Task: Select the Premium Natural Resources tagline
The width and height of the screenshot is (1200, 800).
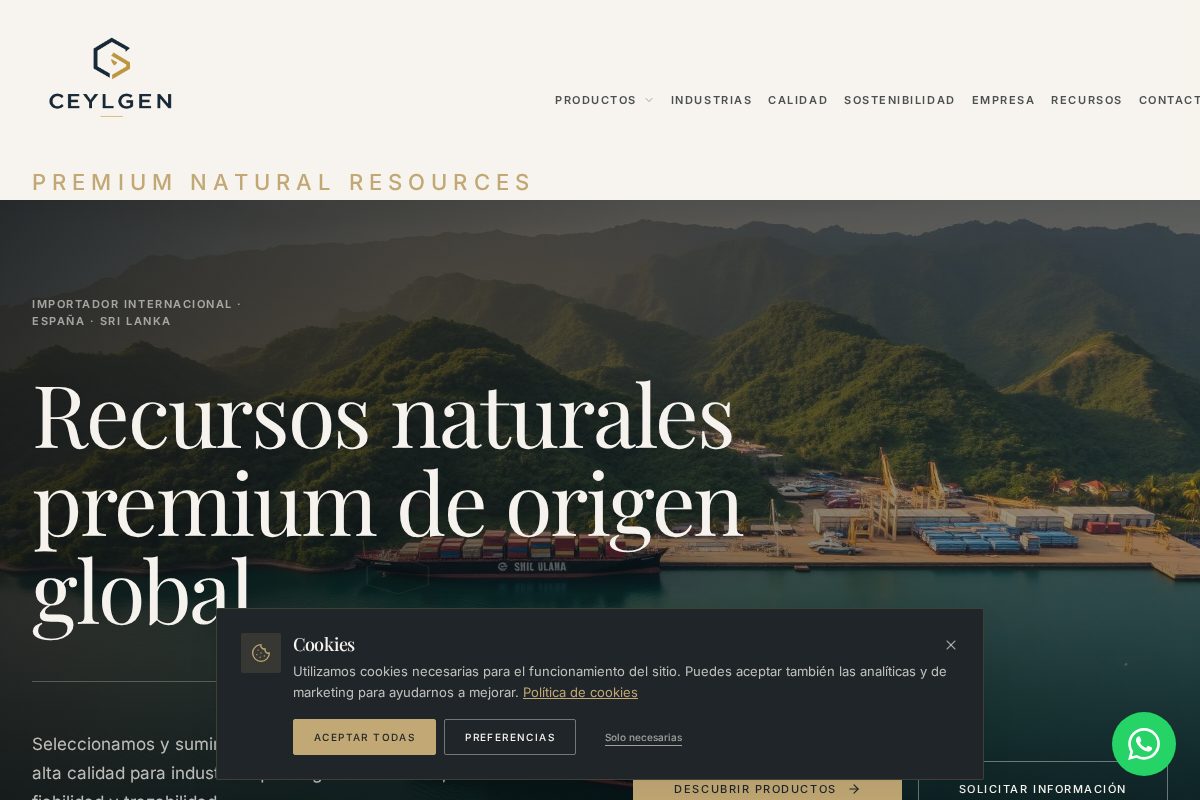Action: [282, 182]
